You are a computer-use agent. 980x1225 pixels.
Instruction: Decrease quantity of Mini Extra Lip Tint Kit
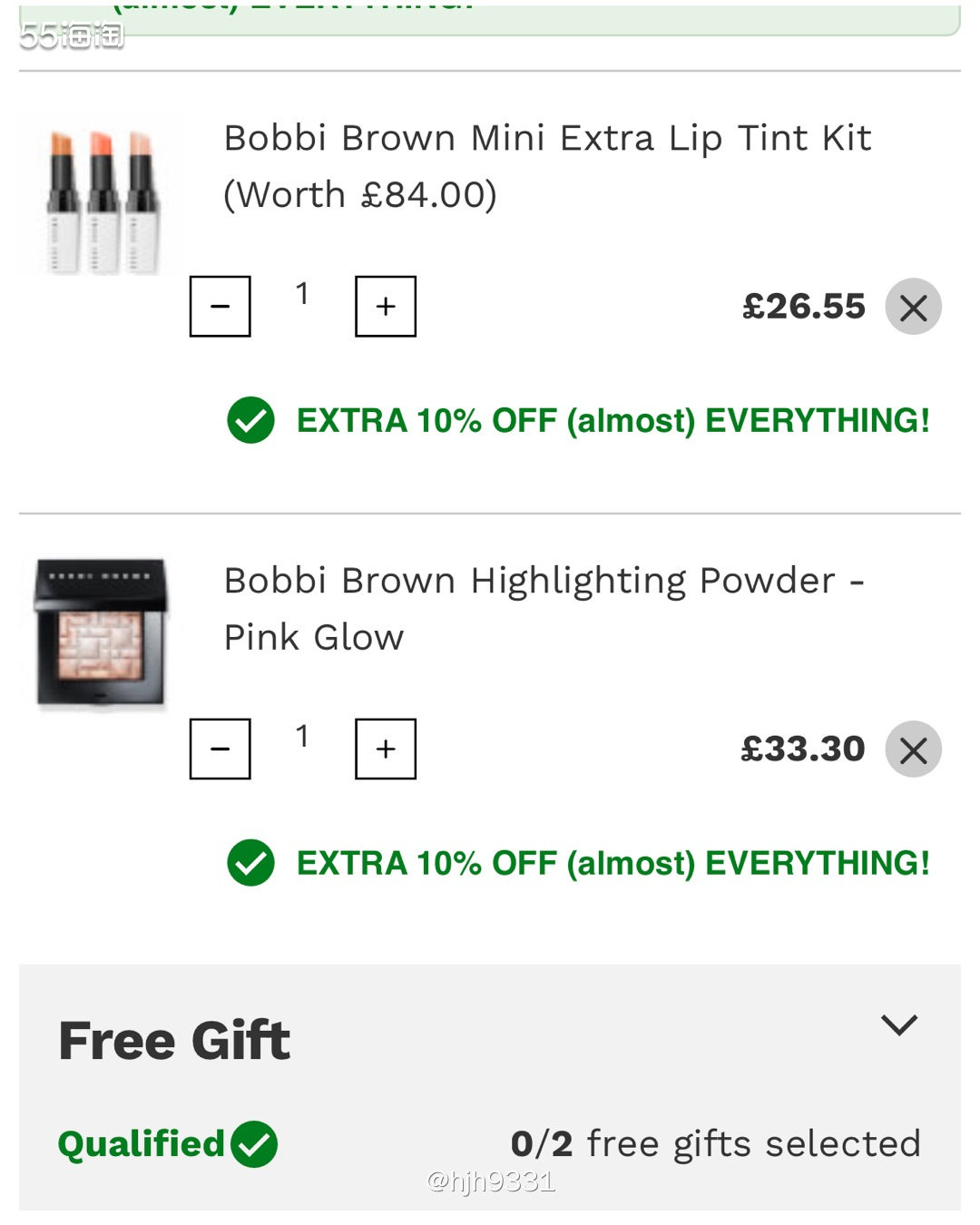pyautogui.click(x=220, y=307)
